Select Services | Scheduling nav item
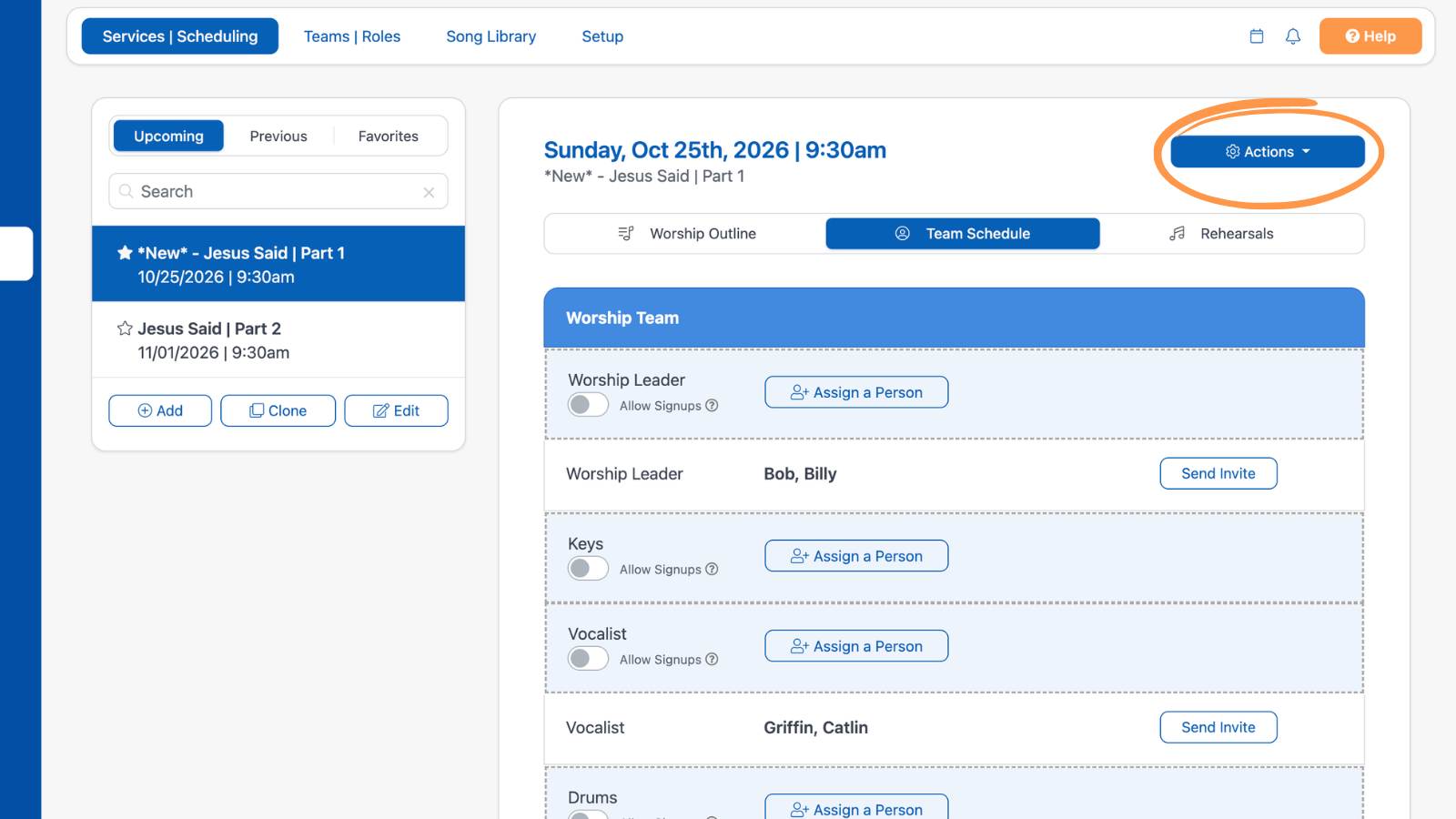Viewport: 1456px width, 819px height. 180,36
